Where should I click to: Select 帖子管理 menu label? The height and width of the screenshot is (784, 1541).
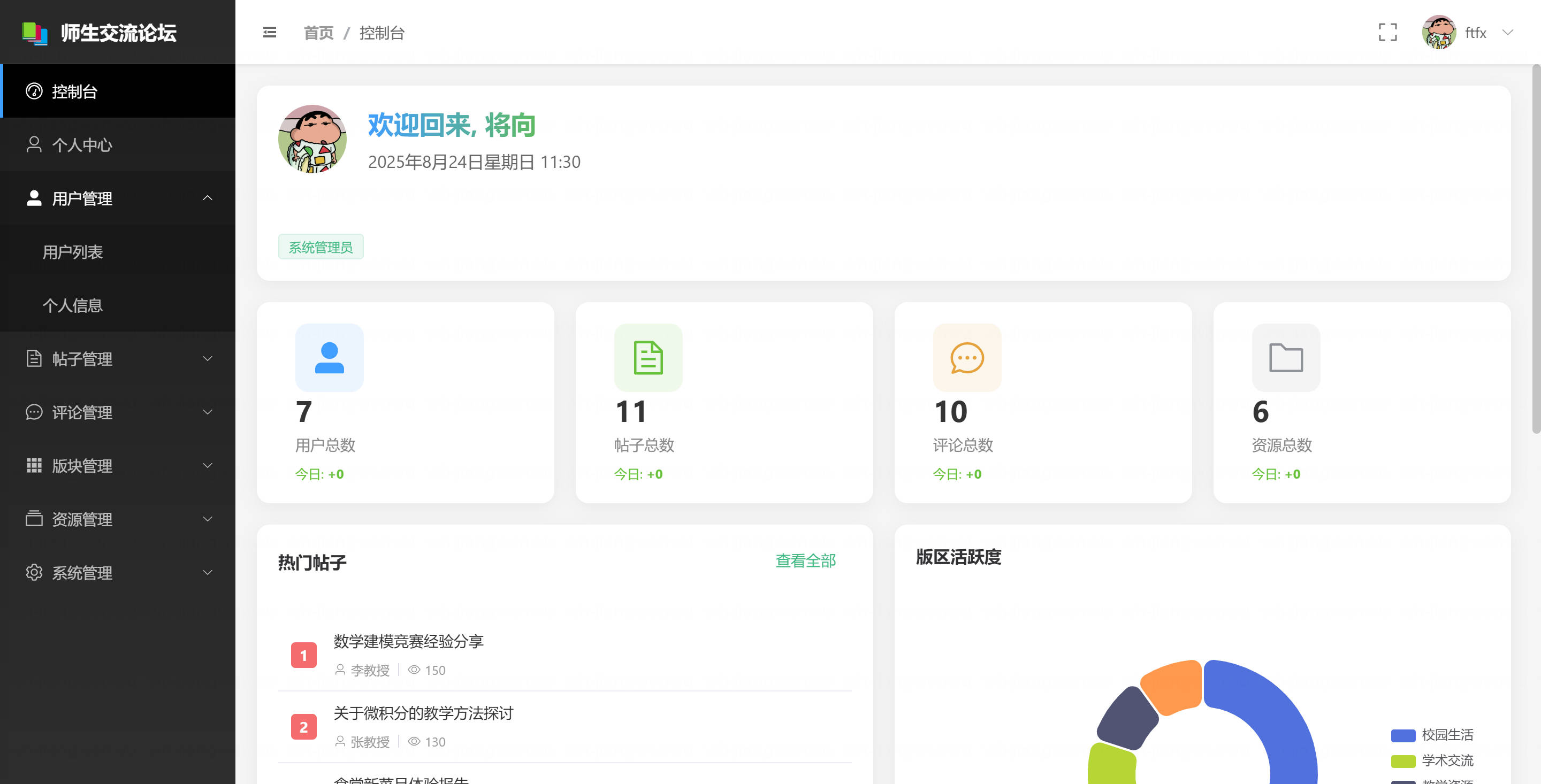coord(82,359)
